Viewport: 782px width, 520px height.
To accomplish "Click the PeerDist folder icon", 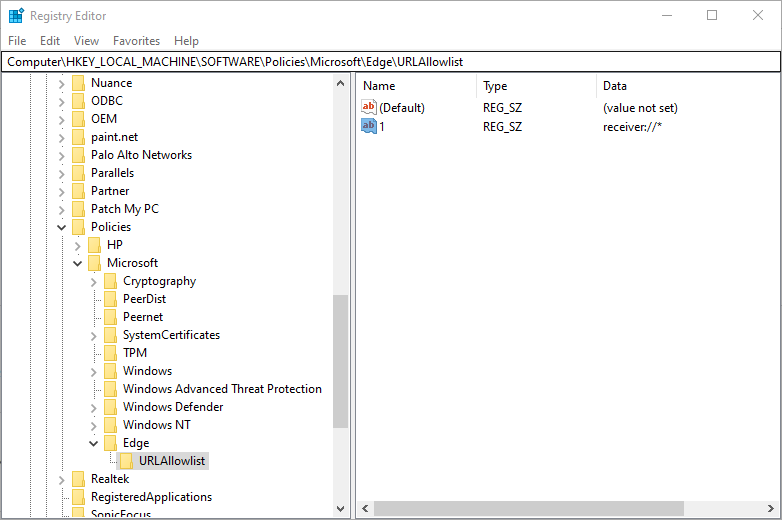I will [x=110, y=299].
